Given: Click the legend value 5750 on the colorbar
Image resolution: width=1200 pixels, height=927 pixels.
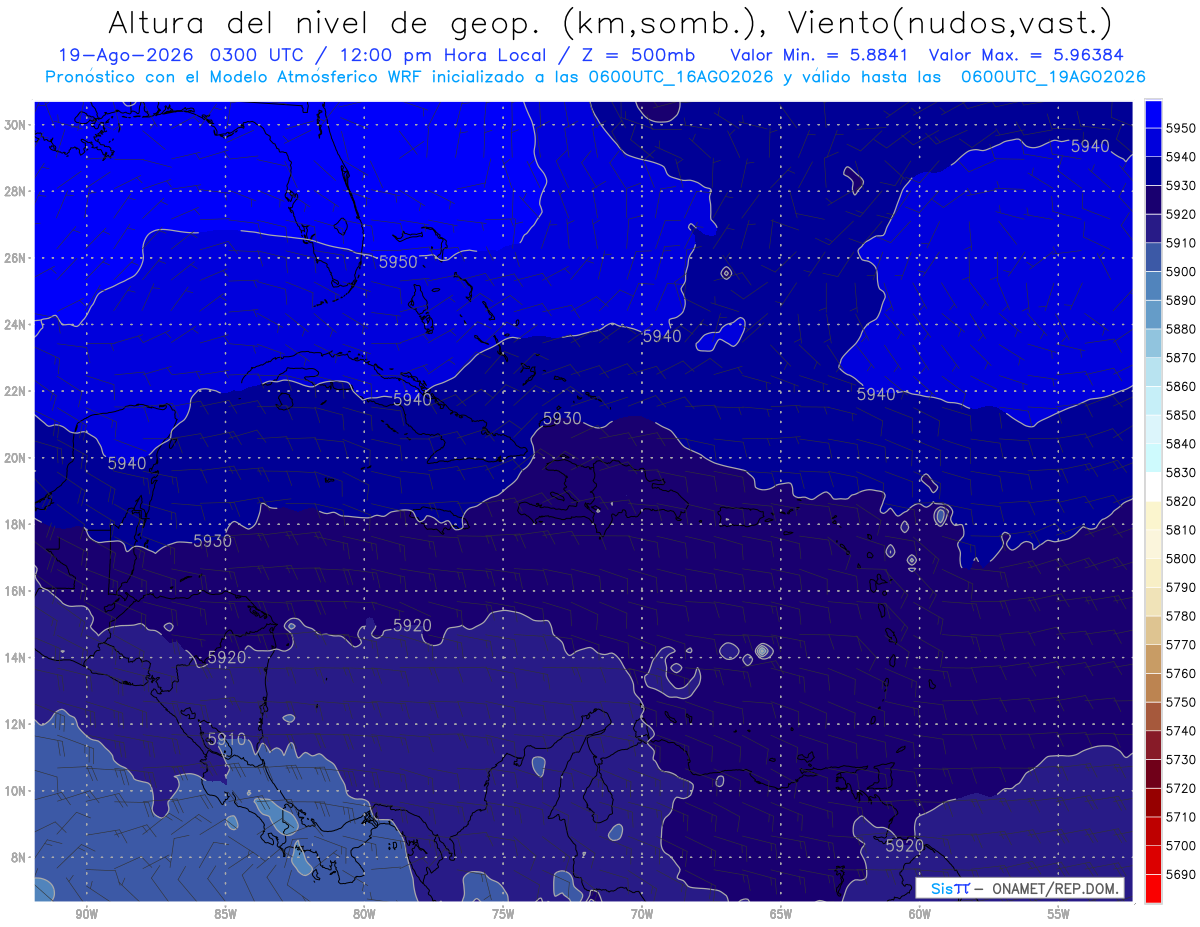Looking at the screenshot, I should tap(1181, 702).
